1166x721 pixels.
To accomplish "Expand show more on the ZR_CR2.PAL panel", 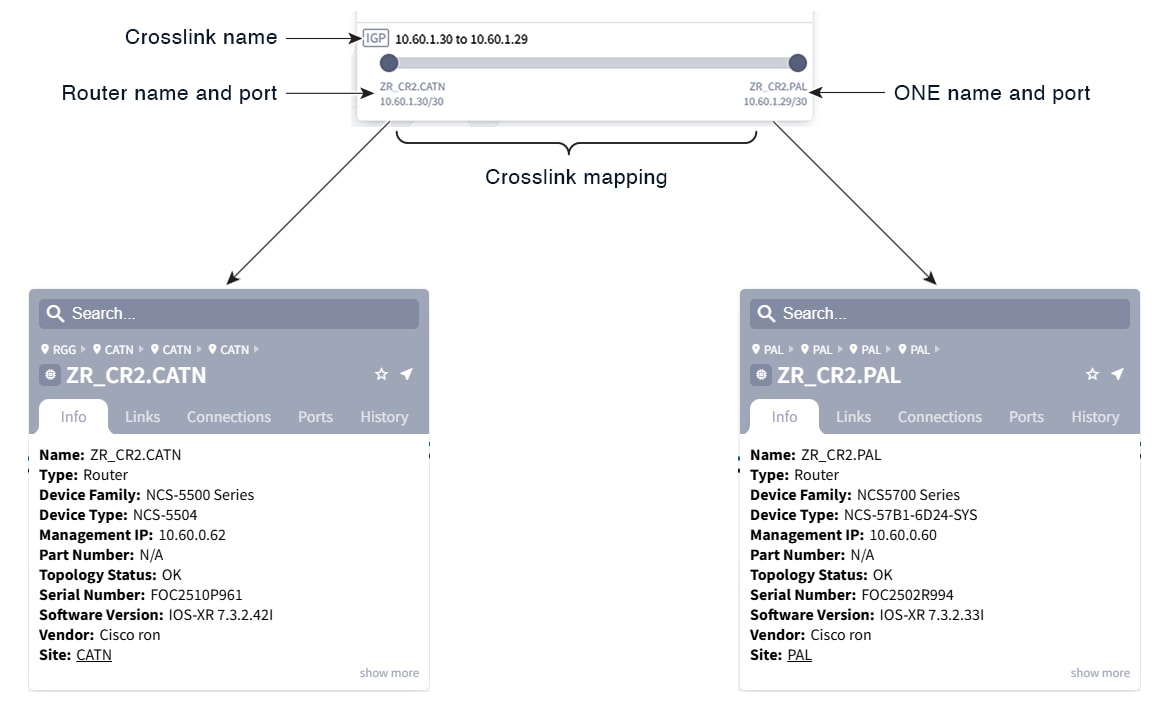I will tap(1100, 672).
